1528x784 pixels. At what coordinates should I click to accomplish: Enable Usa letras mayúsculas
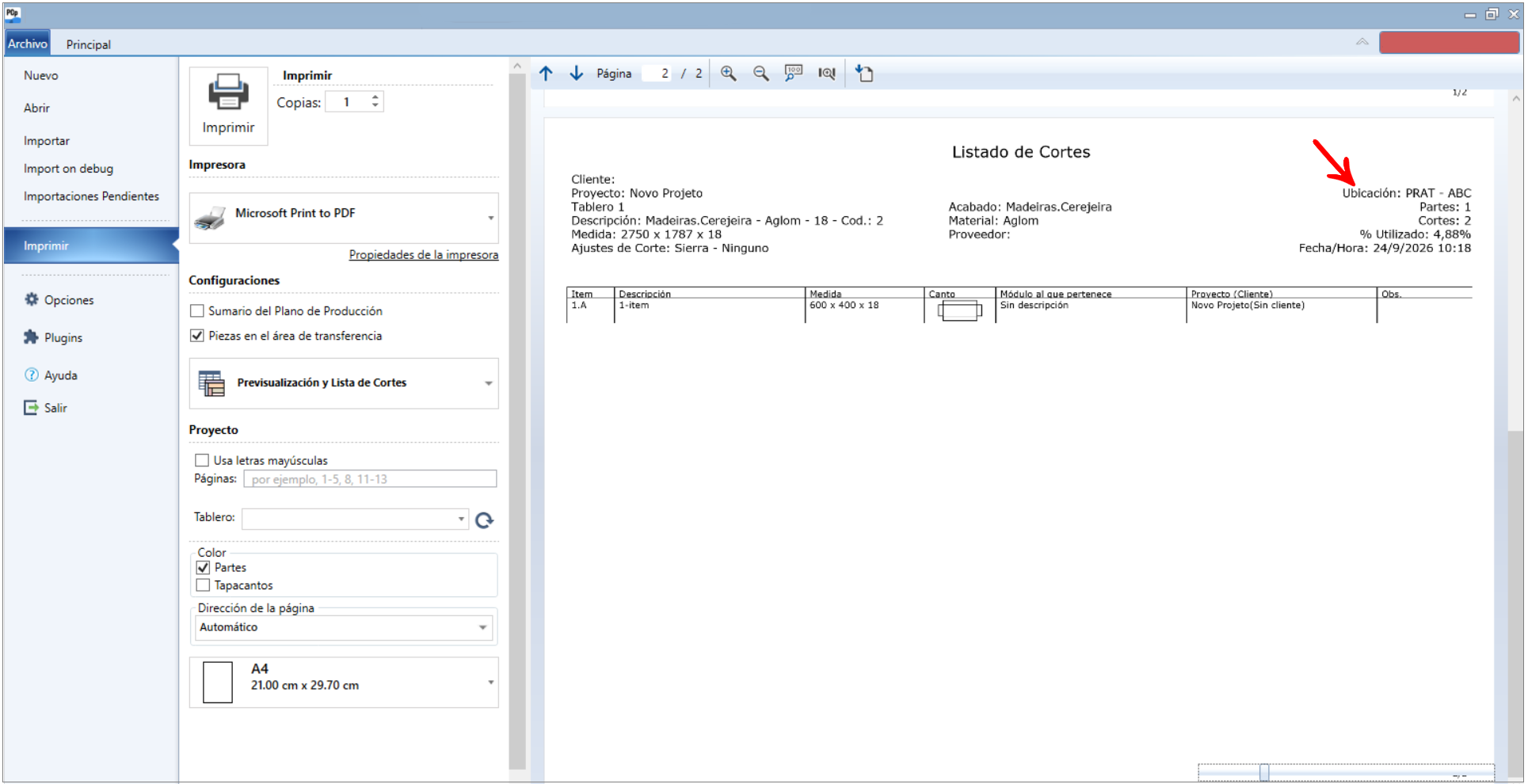(202, 460)
